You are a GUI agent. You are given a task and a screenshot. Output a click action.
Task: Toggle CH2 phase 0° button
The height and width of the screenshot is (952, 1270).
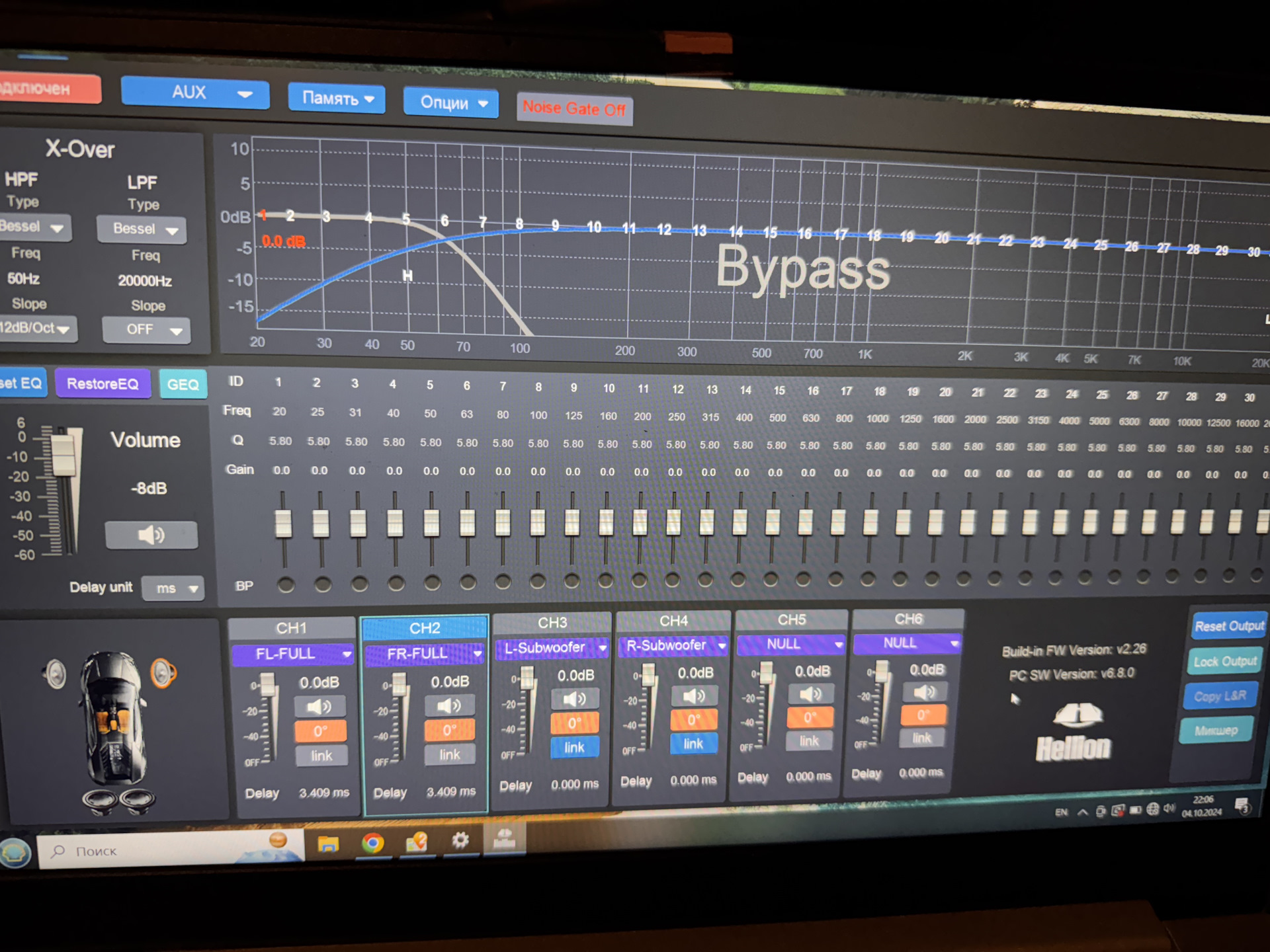(449, 730)
